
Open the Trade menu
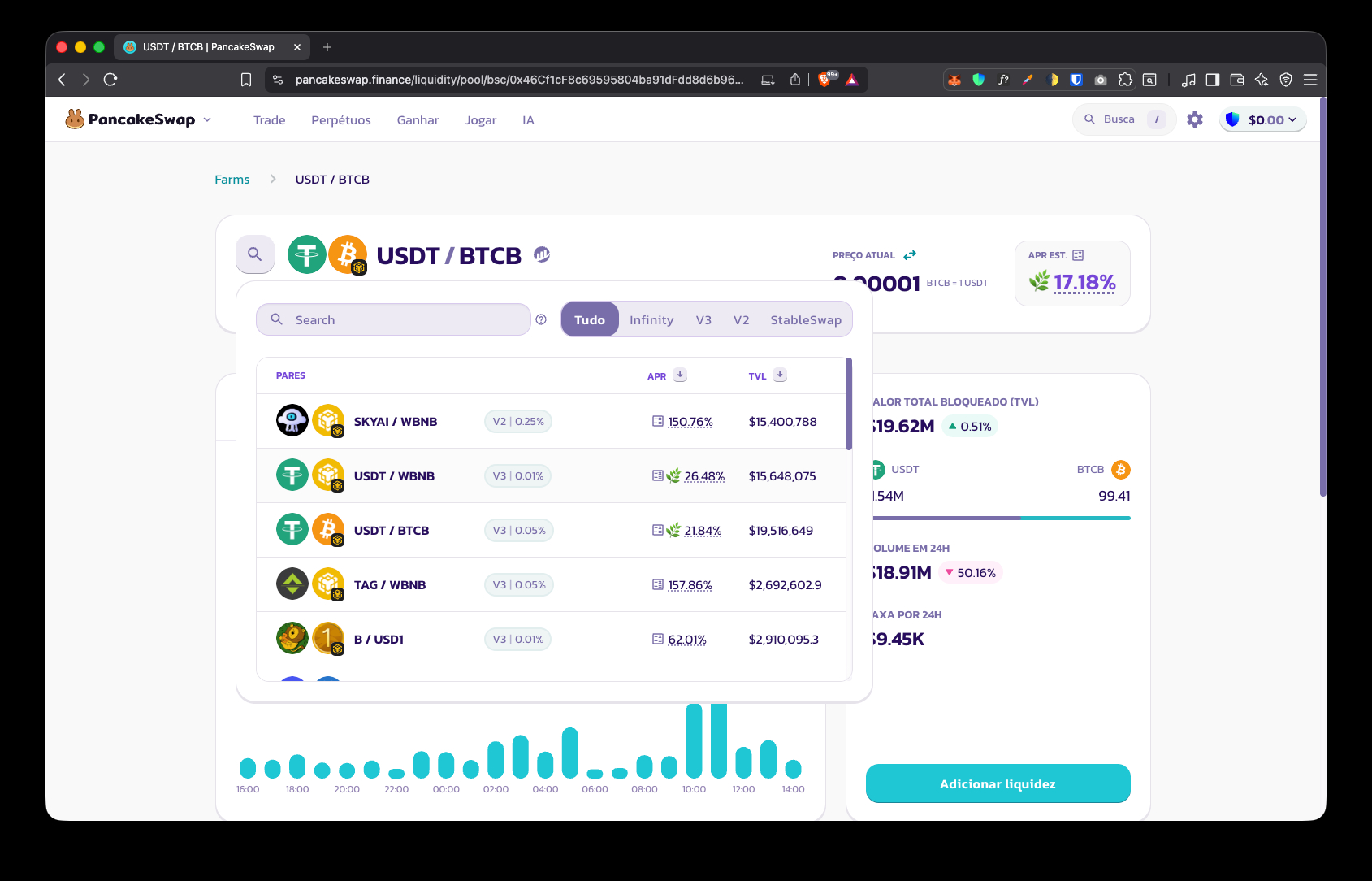click(x=270, y=120)
